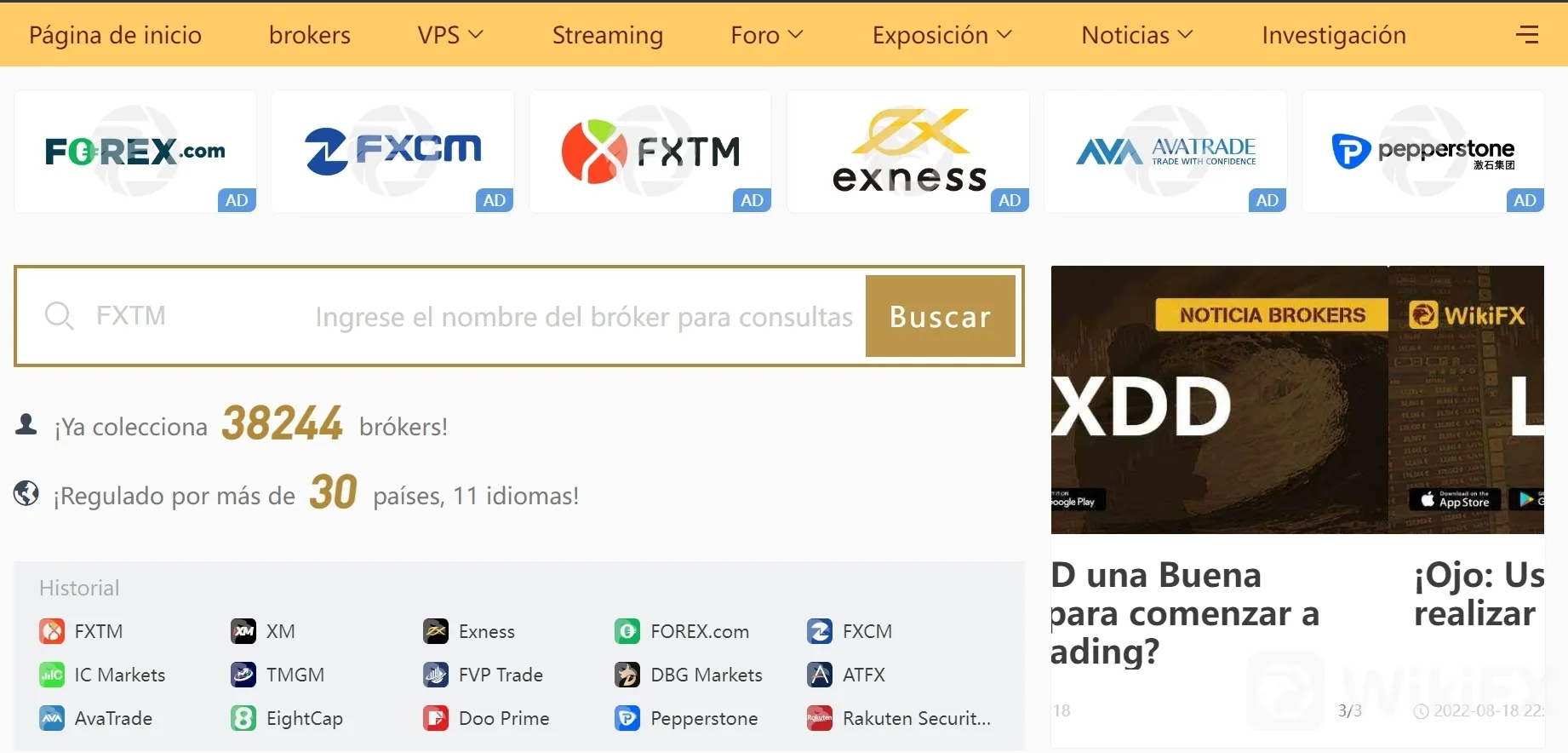The height and width of the screenshot is (753, 1568).
Task: Click the Doo Prime icon in Historial
Action: (436, 718)
